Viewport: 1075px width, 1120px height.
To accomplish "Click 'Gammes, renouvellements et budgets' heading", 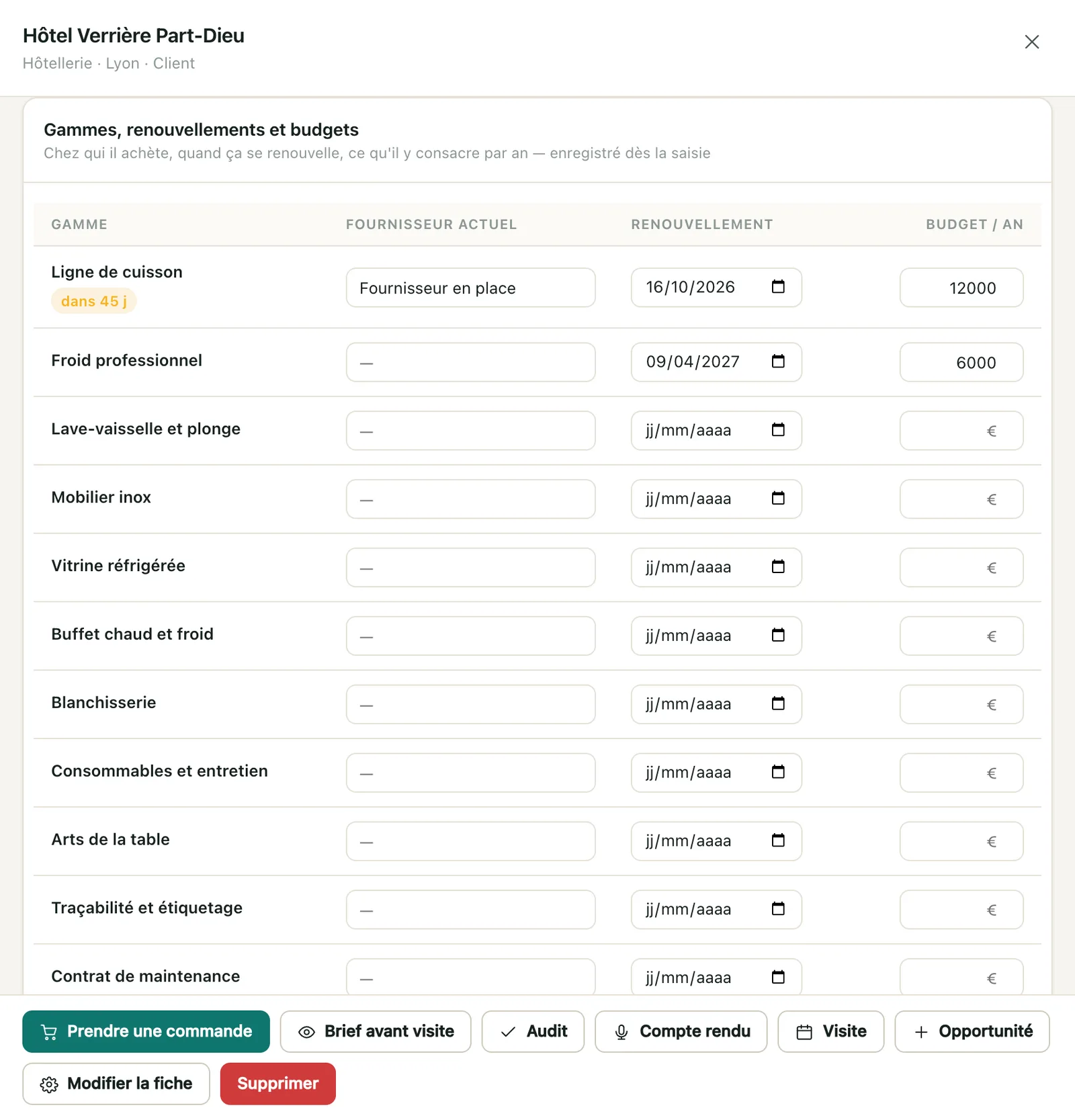I will point(201,130).
